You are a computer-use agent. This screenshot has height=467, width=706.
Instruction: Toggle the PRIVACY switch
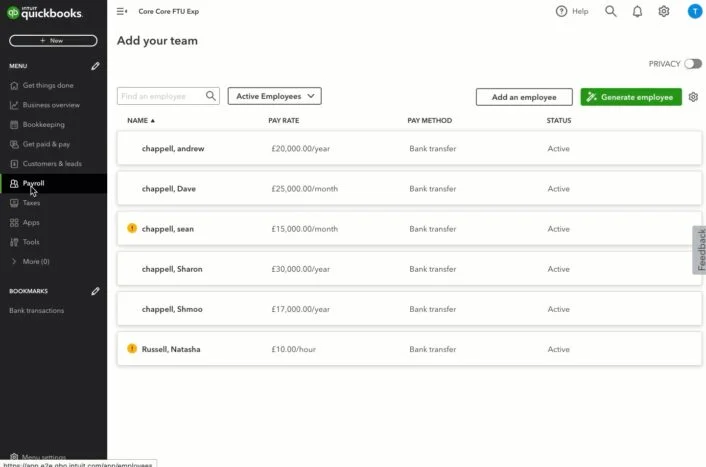click(693, 64)
